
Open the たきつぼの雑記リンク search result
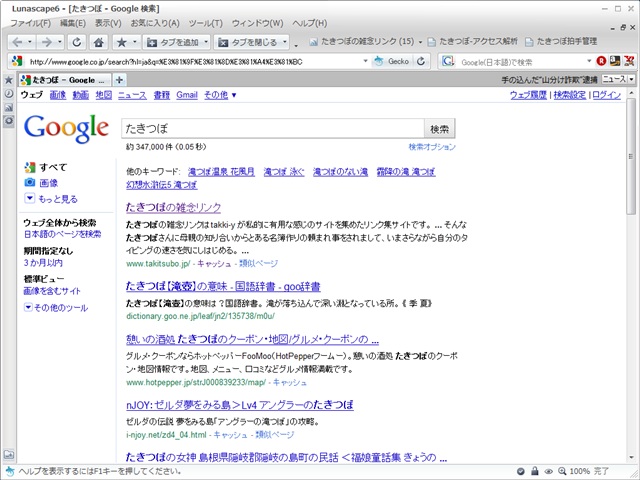pyautogui.click(x=173, y=207)
